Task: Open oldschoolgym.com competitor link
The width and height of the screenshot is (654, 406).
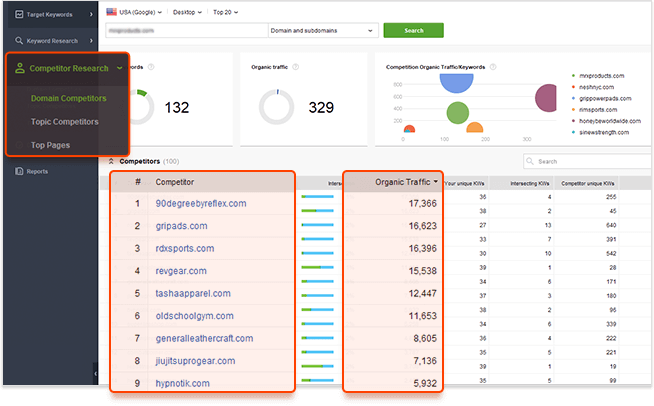Action: pos(194,316)
